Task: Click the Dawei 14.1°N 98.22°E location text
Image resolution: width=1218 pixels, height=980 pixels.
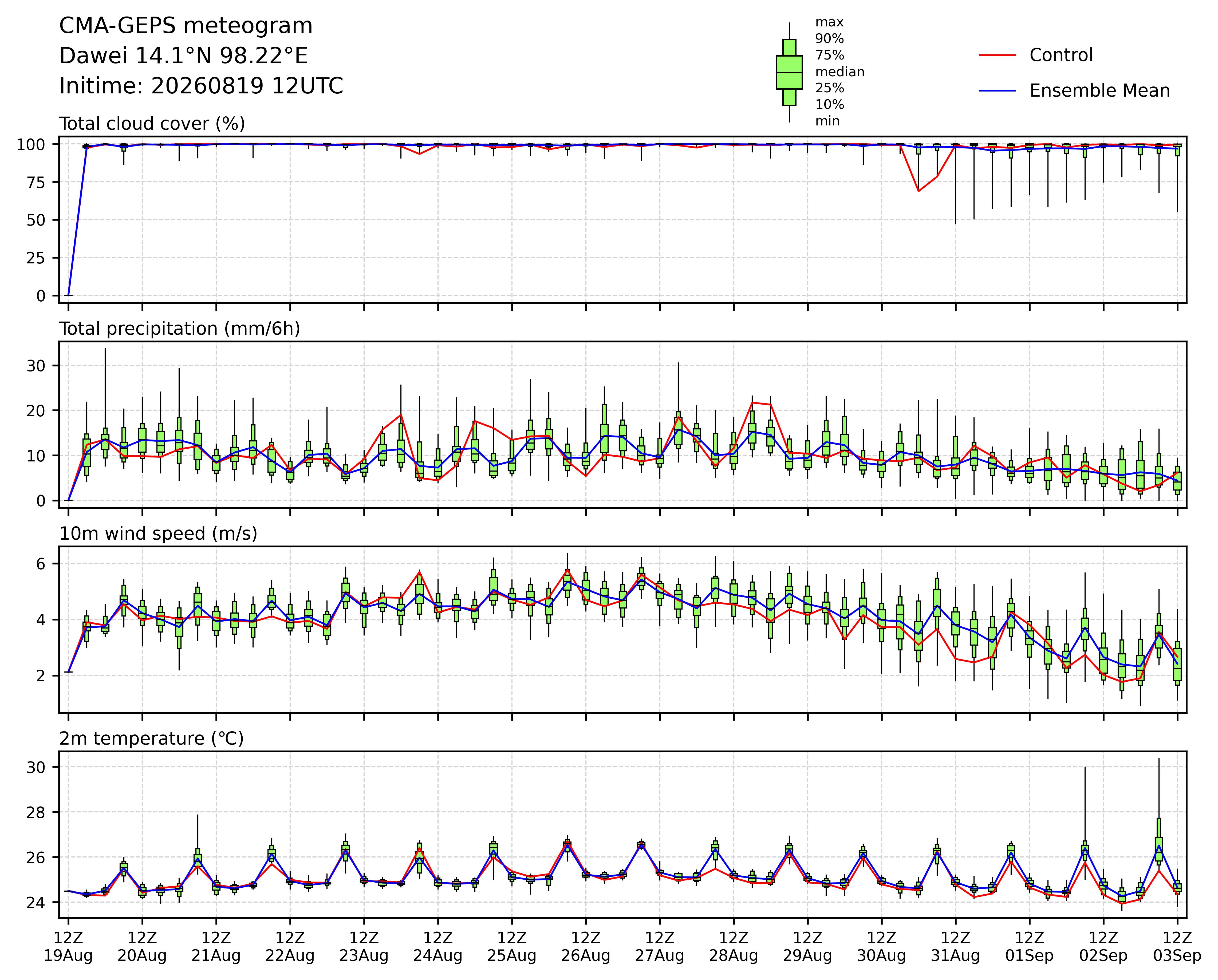Action: pyautogui.click(x=184, y=56)
